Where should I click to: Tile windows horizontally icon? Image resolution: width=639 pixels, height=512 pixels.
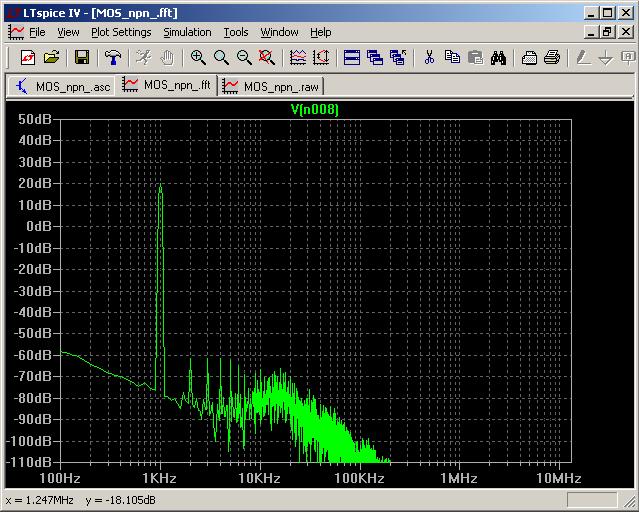352,57
